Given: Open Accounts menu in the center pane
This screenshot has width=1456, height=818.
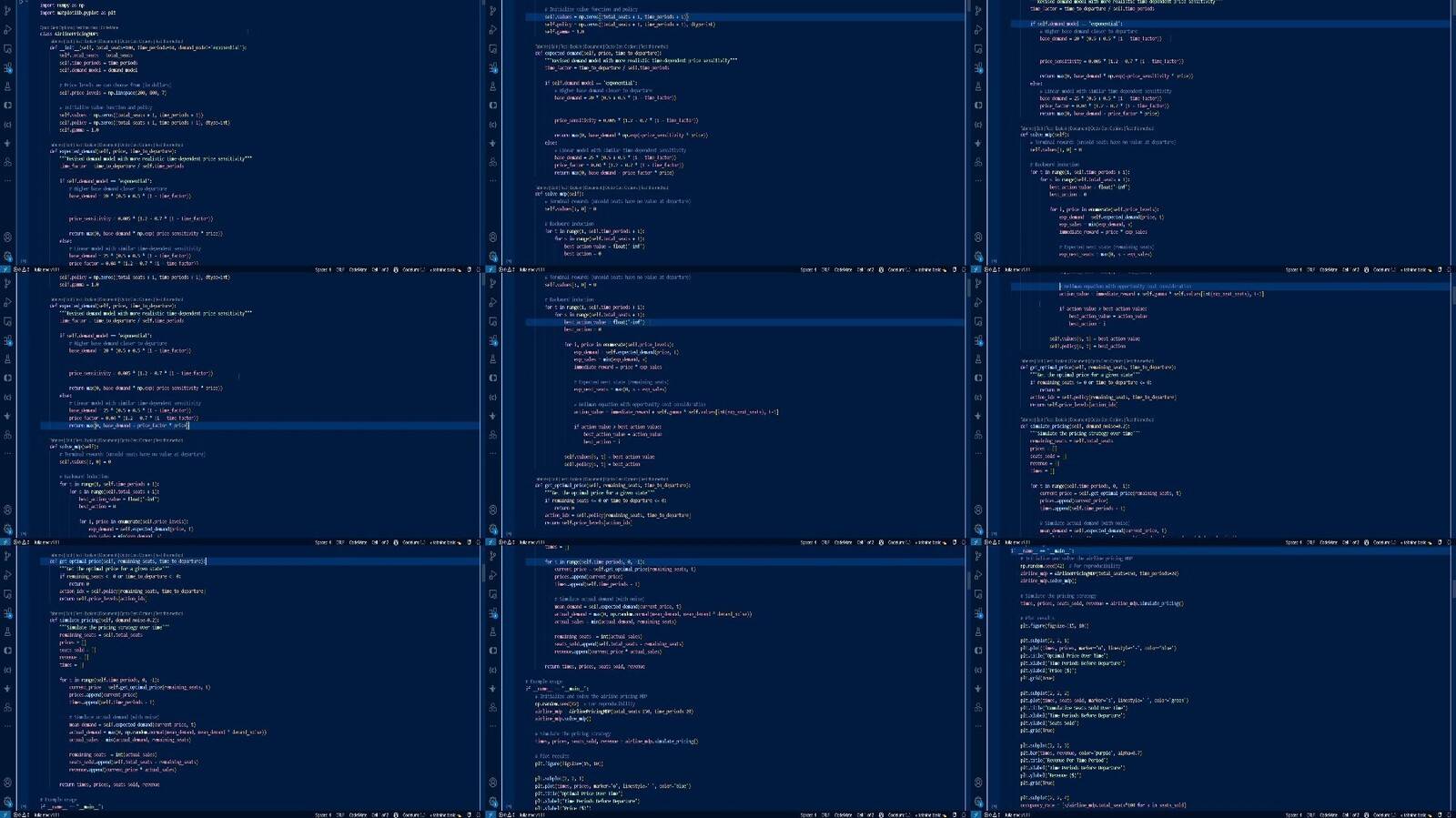Looking at the screenshot, I should coord(492,510).
